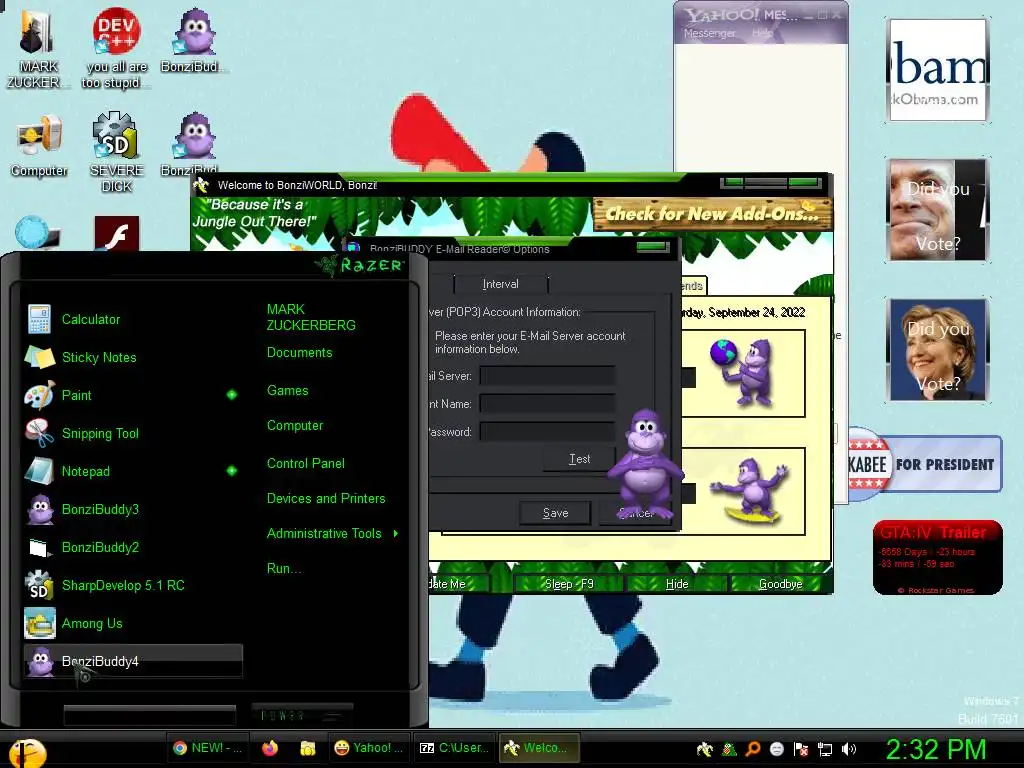
Task: Open the Dev-C++ desktop shortcut
Action: (x=115, y=49)
